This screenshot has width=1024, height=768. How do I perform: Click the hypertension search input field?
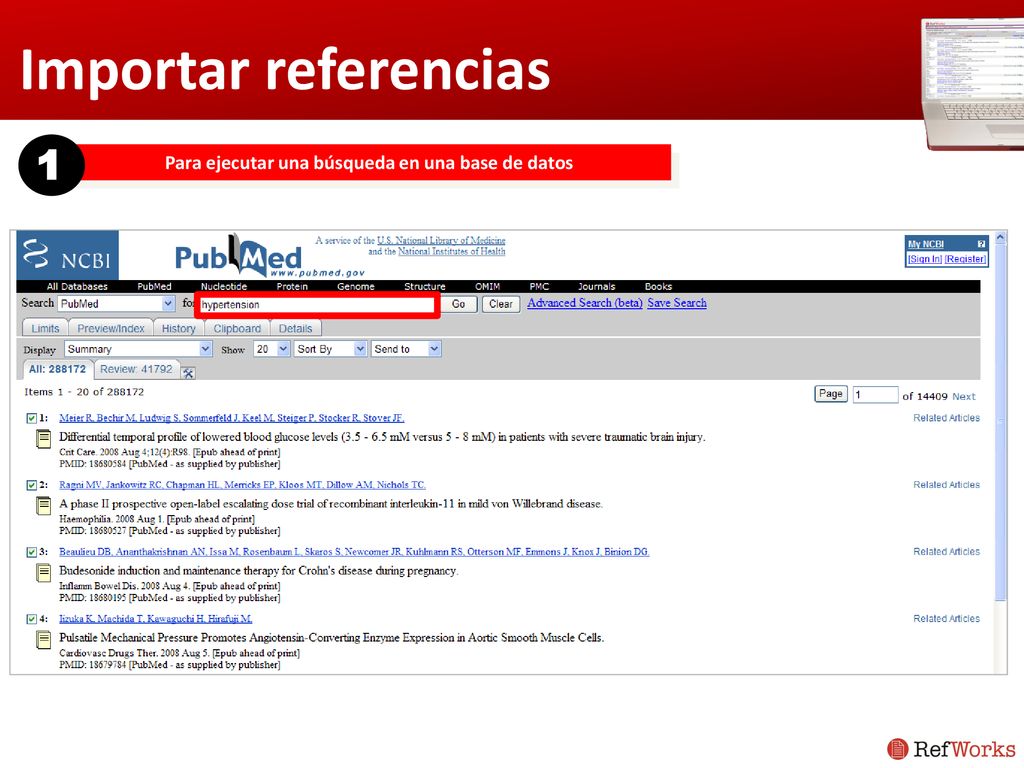click(x=317, y=304)
